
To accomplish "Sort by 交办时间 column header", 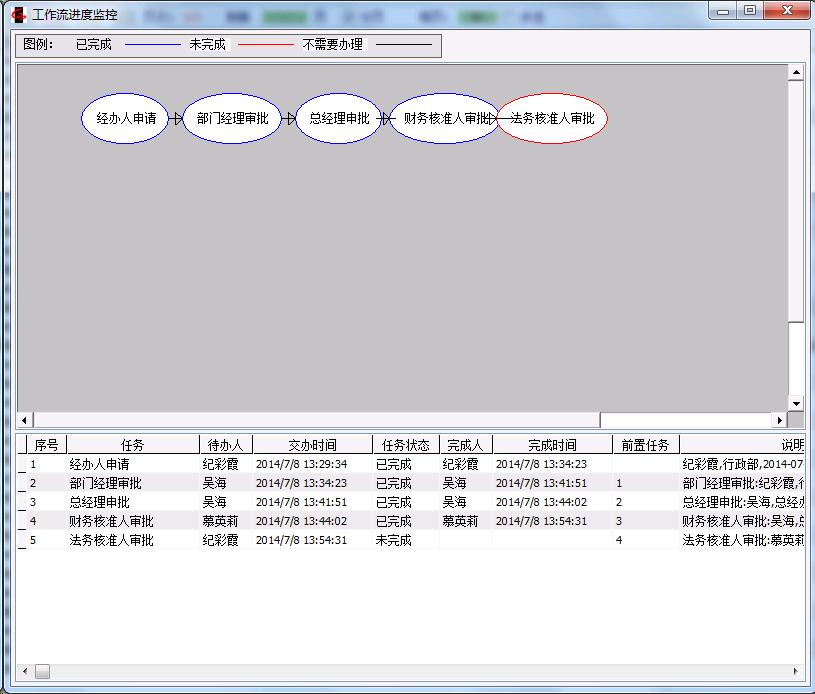I will (x=312, y=445).
